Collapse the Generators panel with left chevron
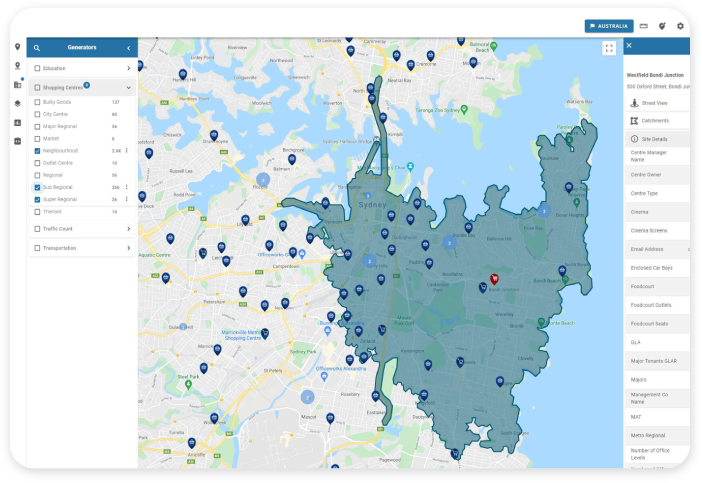The height and width of the screenshot is (483, 702). point(128,48)
